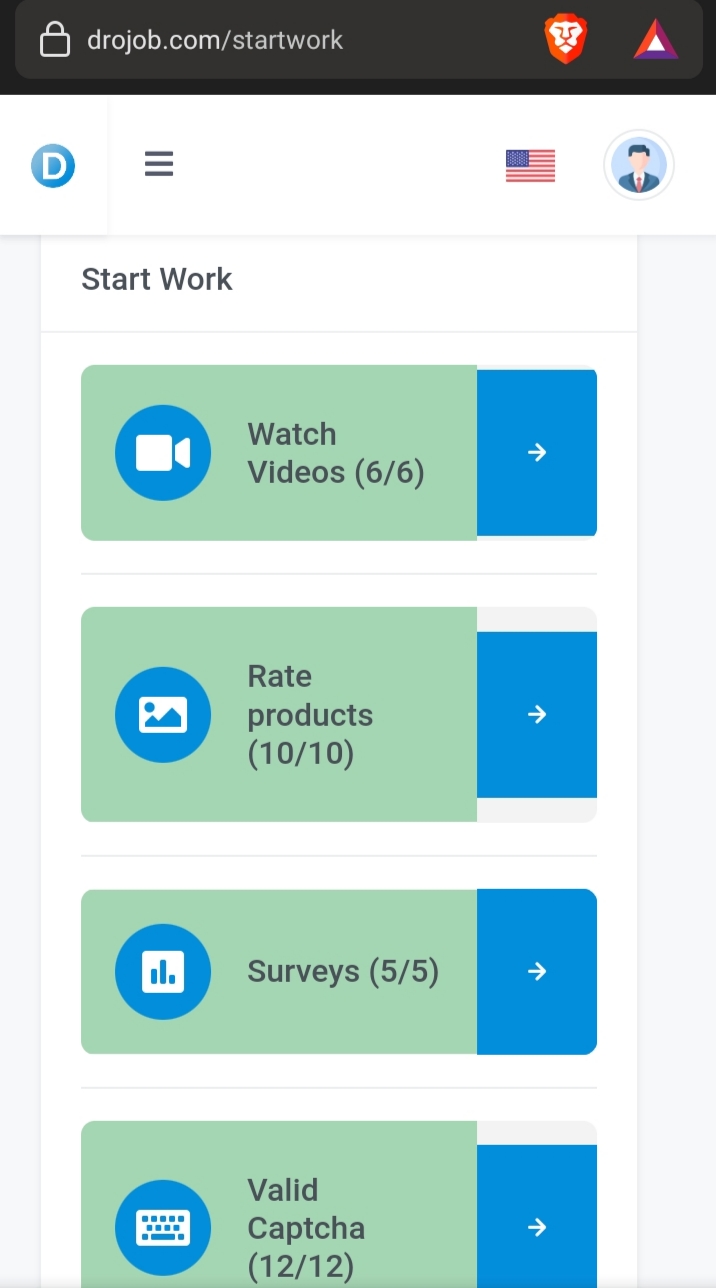Open the US flag language selector
The height and width of the screenshot is (1288, 716).
point(530,166)
